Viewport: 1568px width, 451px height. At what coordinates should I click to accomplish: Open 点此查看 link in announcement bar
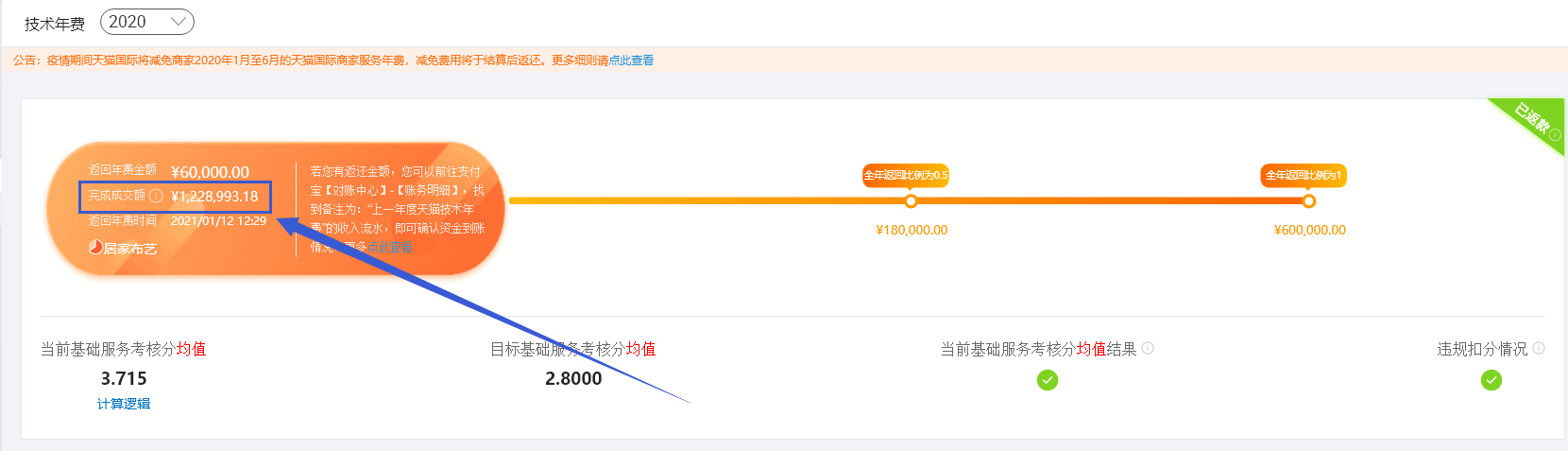coord(631,61)
